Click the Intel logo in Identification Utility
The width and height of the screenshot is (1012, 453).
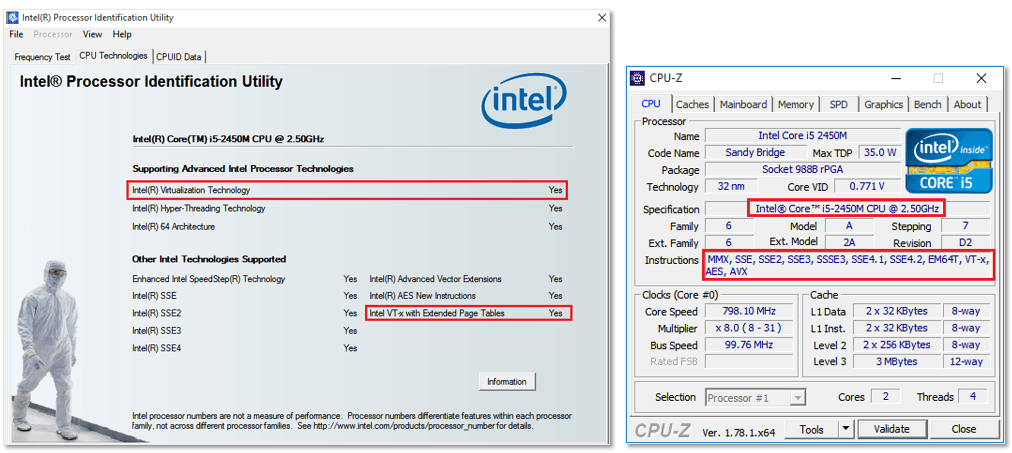(x=524, y=101)
